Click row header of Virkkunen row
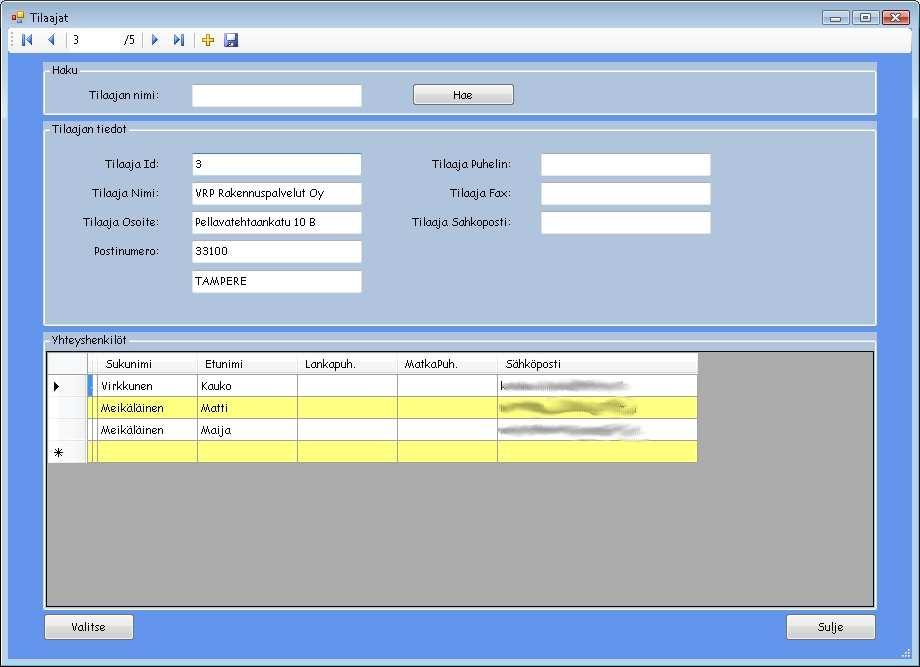 pyautogui.click(x=67, y=386)
